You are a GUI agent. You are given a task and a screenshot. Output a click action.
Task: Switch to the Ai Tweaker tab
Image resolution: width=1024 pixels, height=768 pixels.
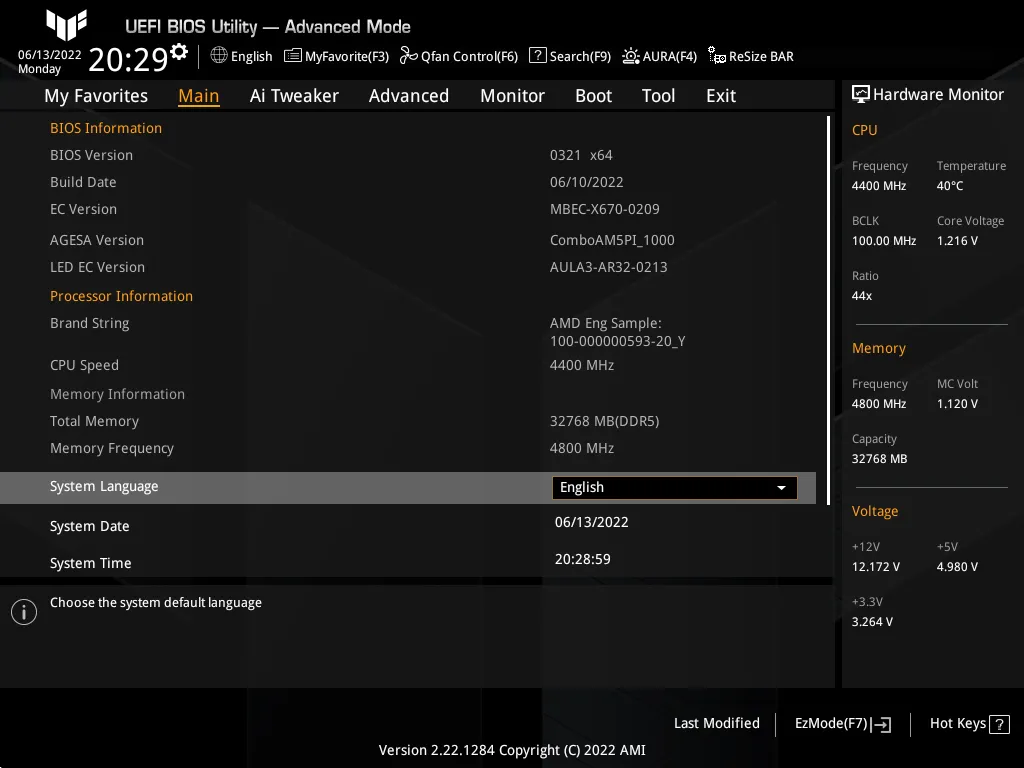(x=294, y=96)
